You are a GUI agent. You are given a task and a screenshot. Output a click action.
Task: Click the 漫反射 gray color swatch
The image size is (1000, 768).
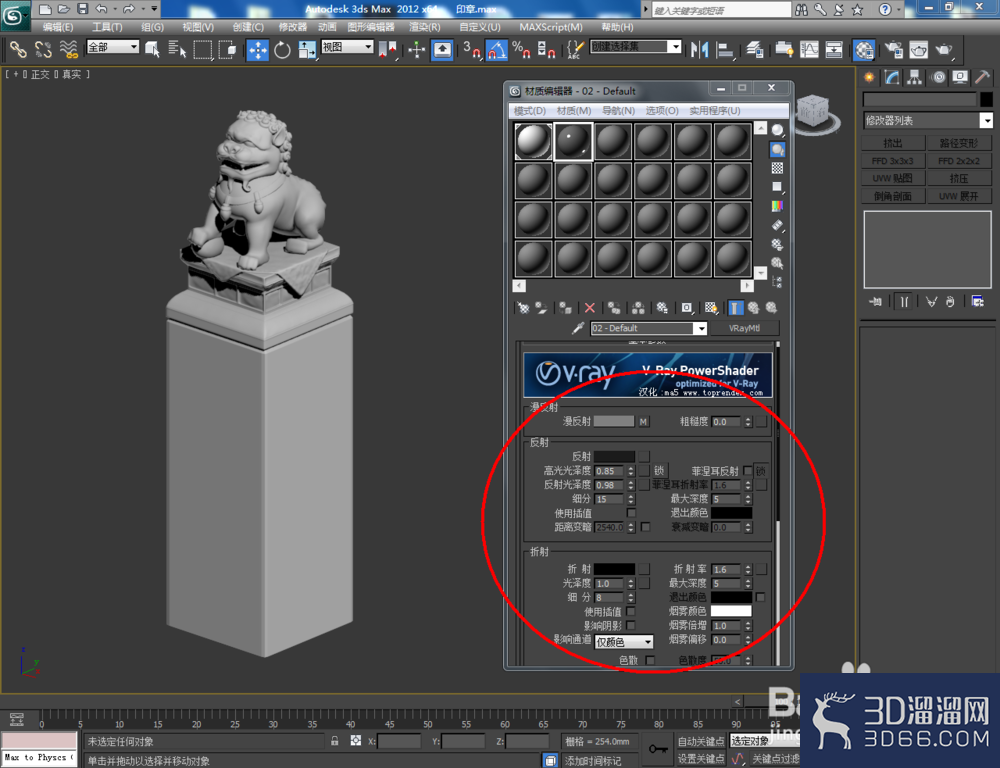[x=614, y=422]
